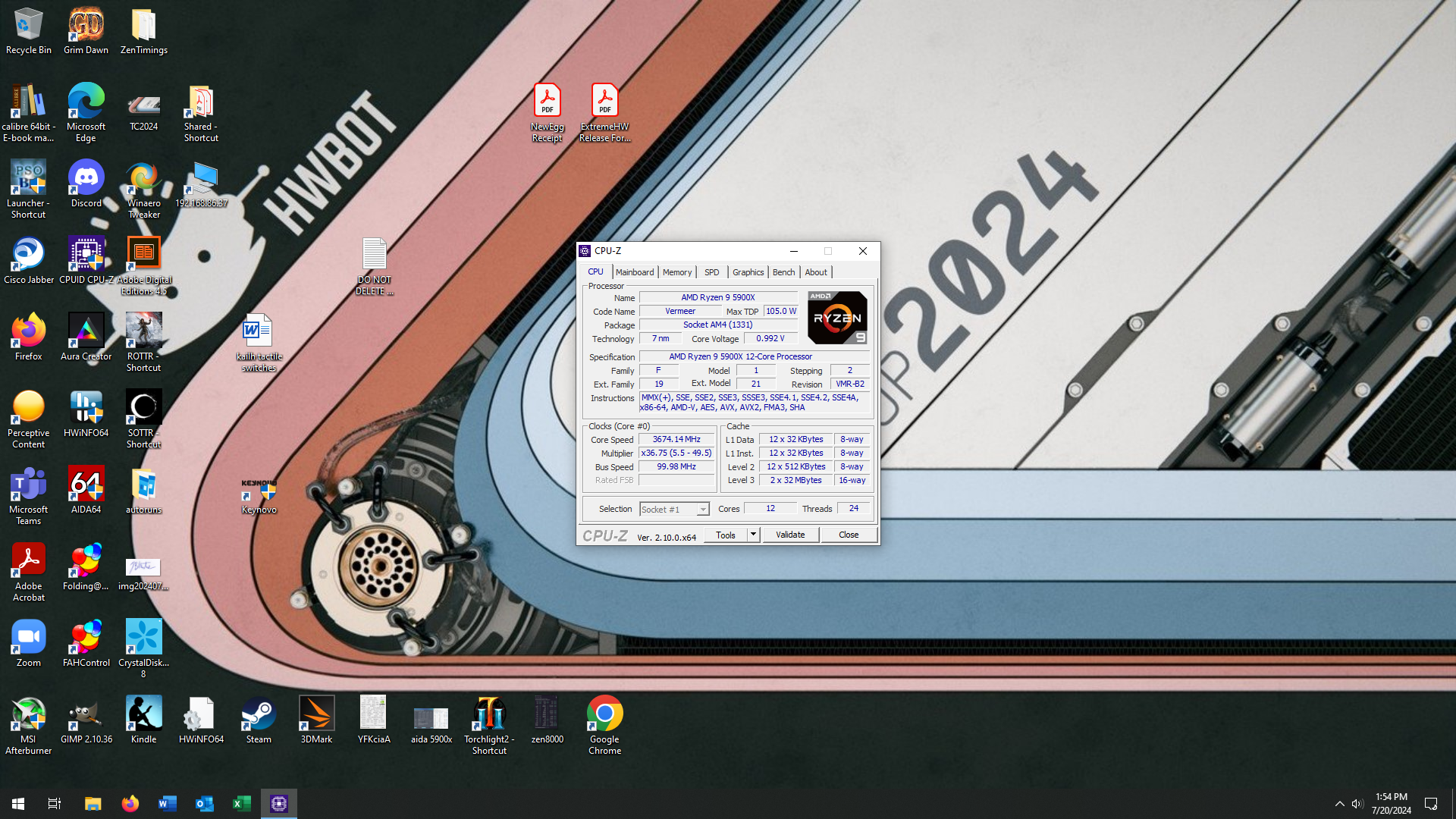Select the Torchlight2 Shortcut icon

coord(489,725)
